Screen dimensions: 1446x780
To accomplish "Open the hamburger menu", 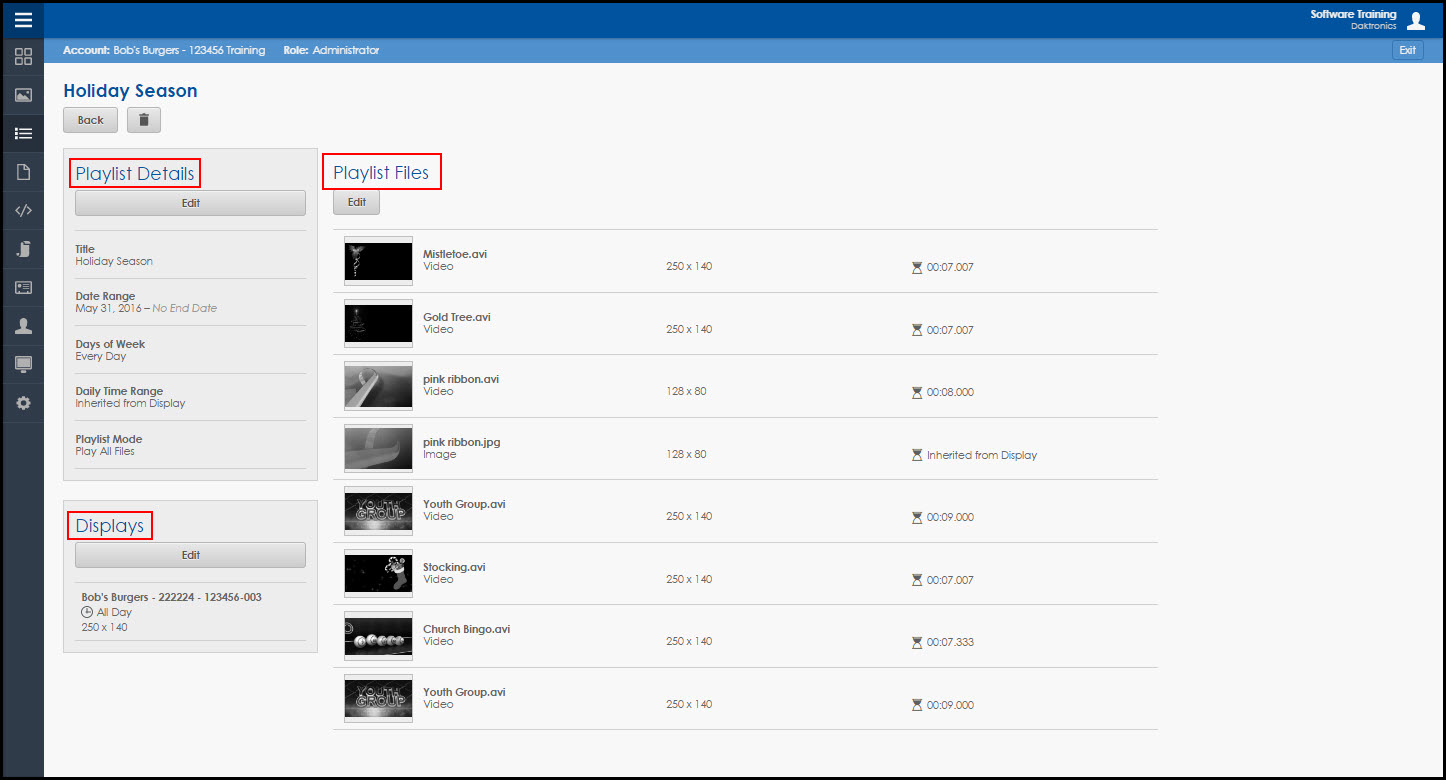I will pos(23,19).
